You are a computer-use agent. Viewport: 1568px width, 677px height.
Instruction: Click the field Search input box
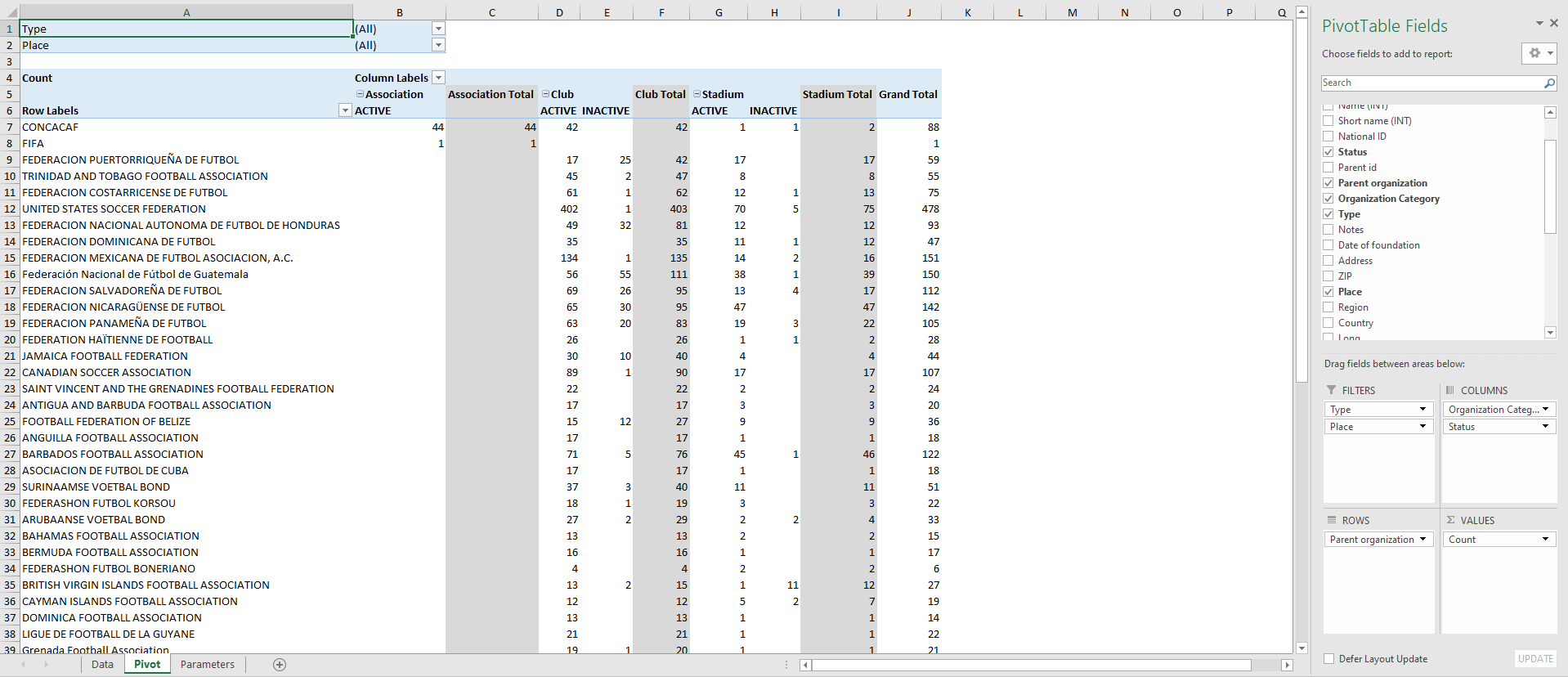pyautogui.click(x=1431, y=83)
